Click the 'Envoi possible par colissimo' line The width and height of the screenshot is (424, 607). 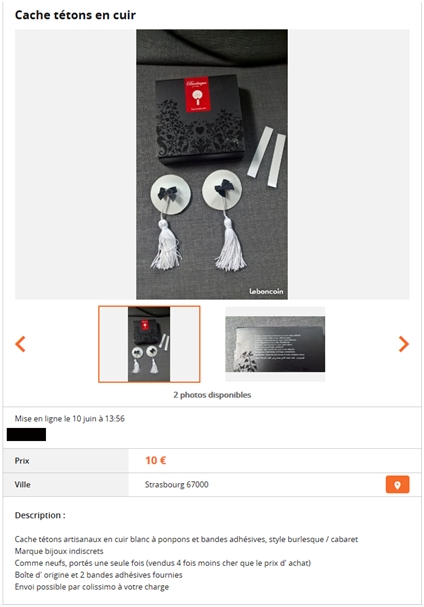[92, 587]
